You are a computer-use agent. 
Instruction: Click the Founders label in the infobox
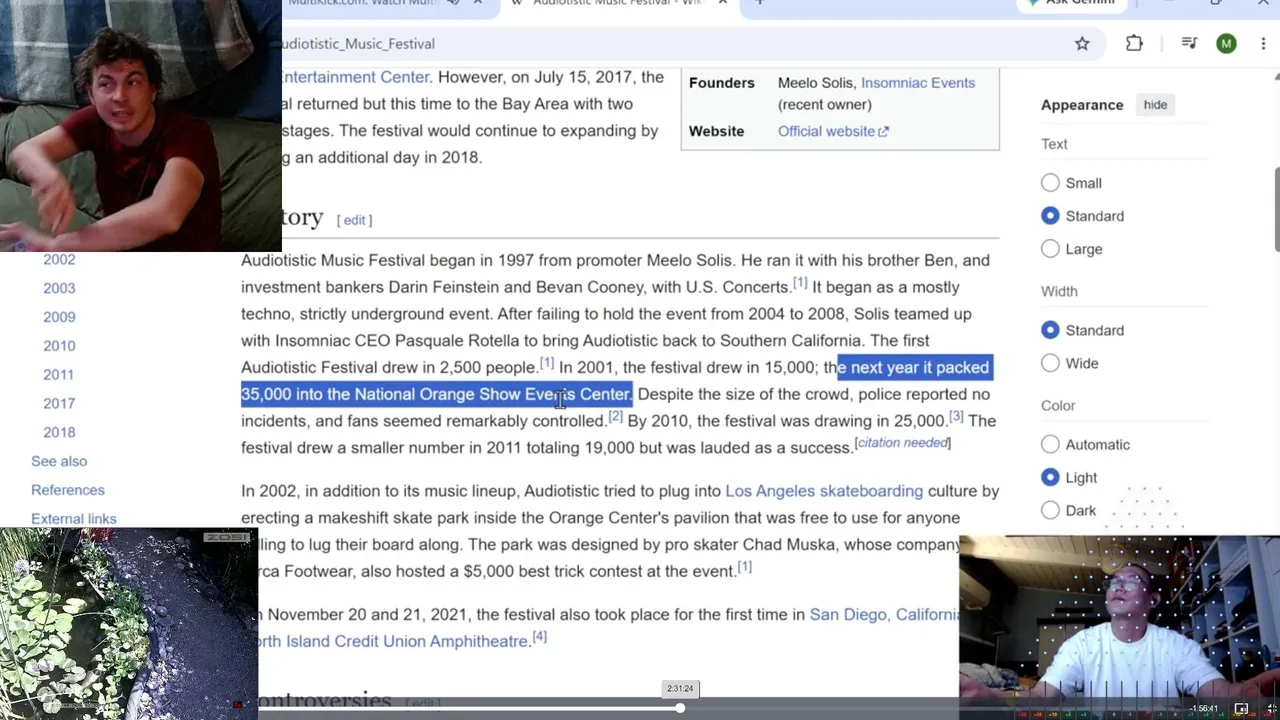pyautogui.click(x=721, y=83)
